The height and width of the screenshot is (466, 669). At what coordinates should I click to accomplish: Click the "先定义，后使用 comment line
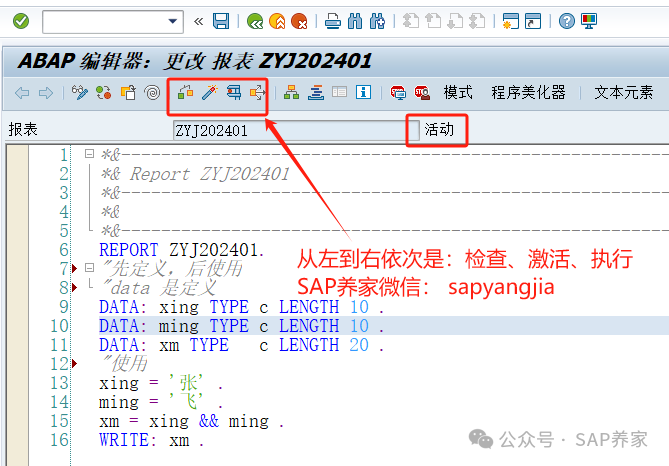172,269
